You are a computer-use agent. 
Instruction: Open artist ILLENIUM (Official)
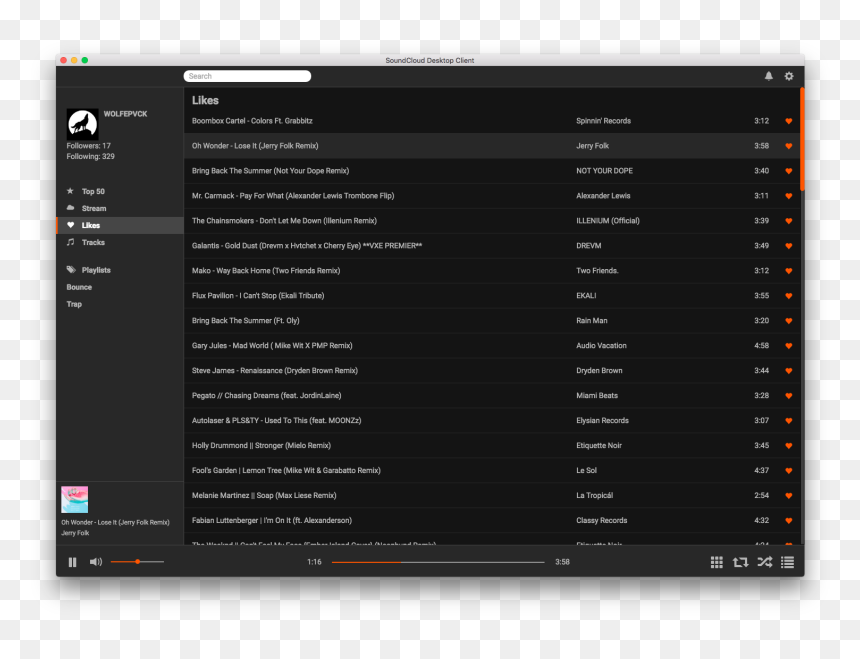pyautogui.click(x=608, y=220)
